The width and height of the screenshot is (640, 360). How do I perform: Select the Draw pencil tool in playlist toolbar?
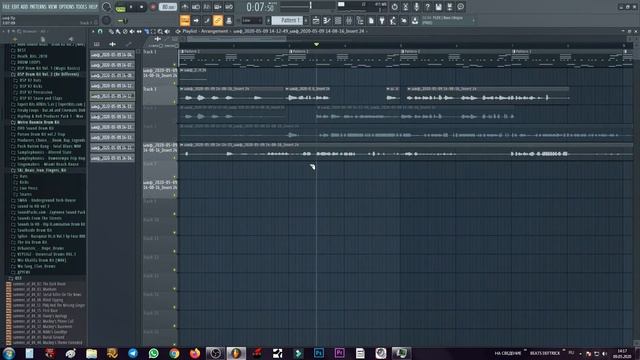pyautogui.click(x=111, y=31)
